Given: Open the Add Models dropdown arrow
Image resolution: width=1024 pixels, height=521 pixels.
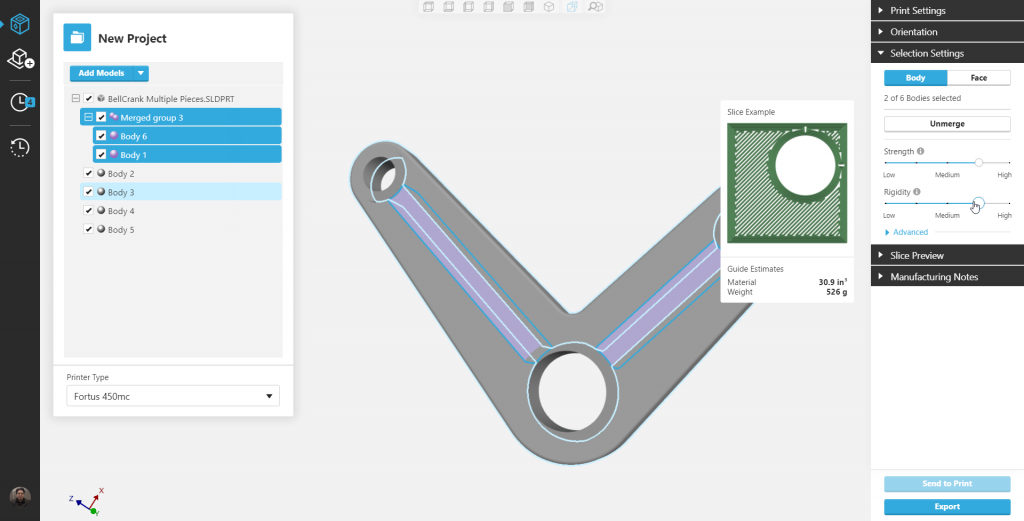Looking at the screenshot, I should [x=140, y=73].
